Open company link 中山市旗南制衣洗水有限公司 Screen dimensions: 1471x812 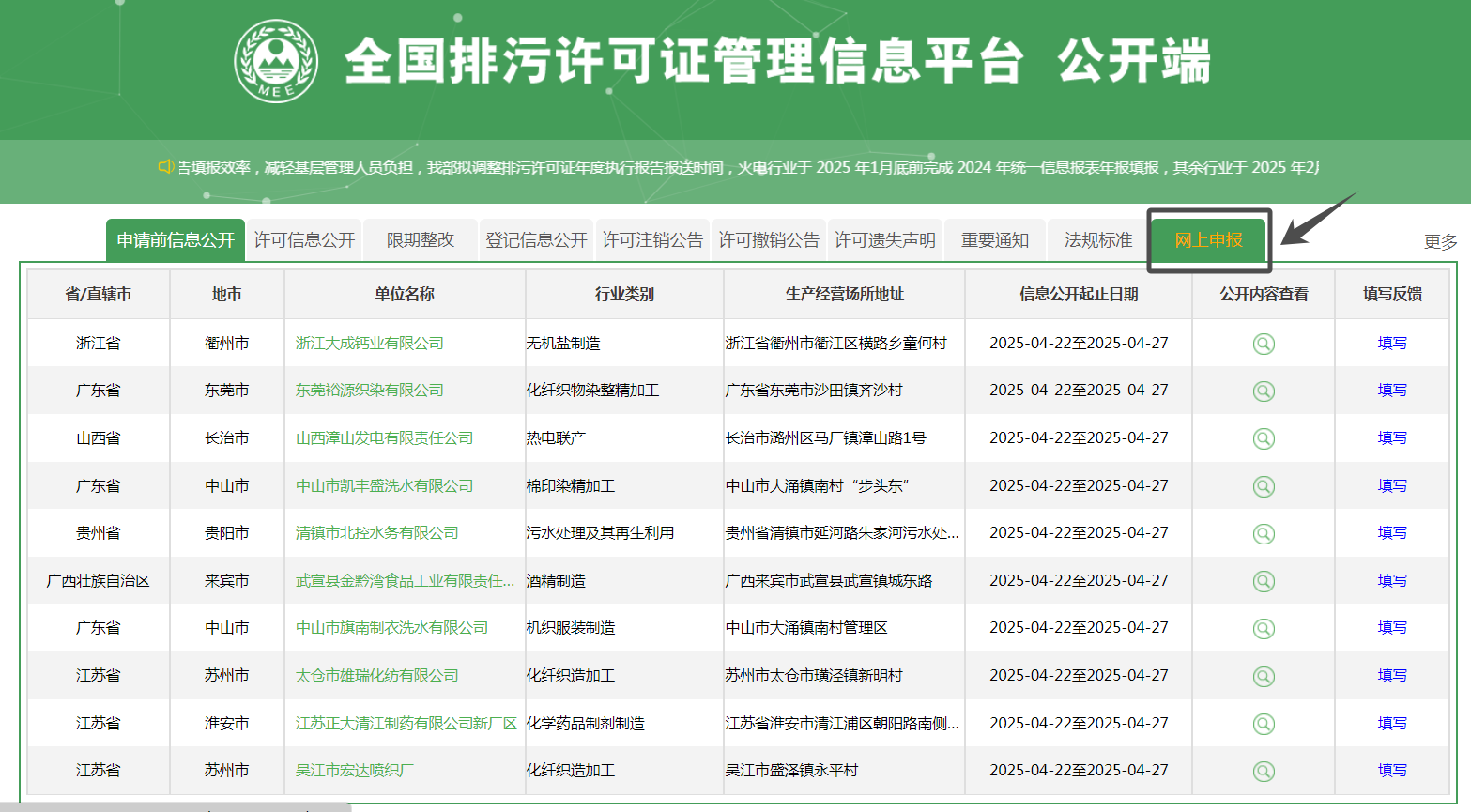pos(391,628)
